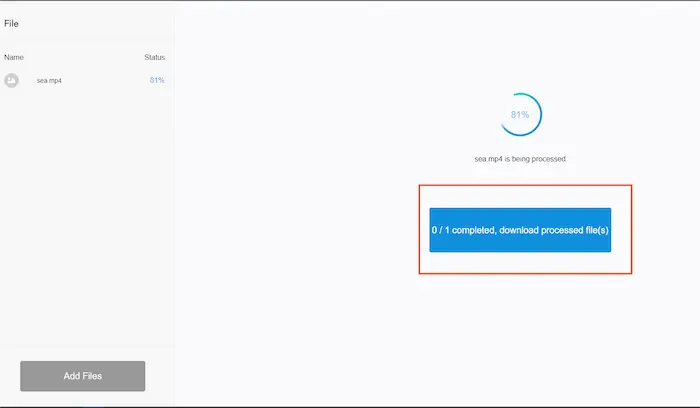
Task: Click the File panel heading
Action: coord(12,22)
